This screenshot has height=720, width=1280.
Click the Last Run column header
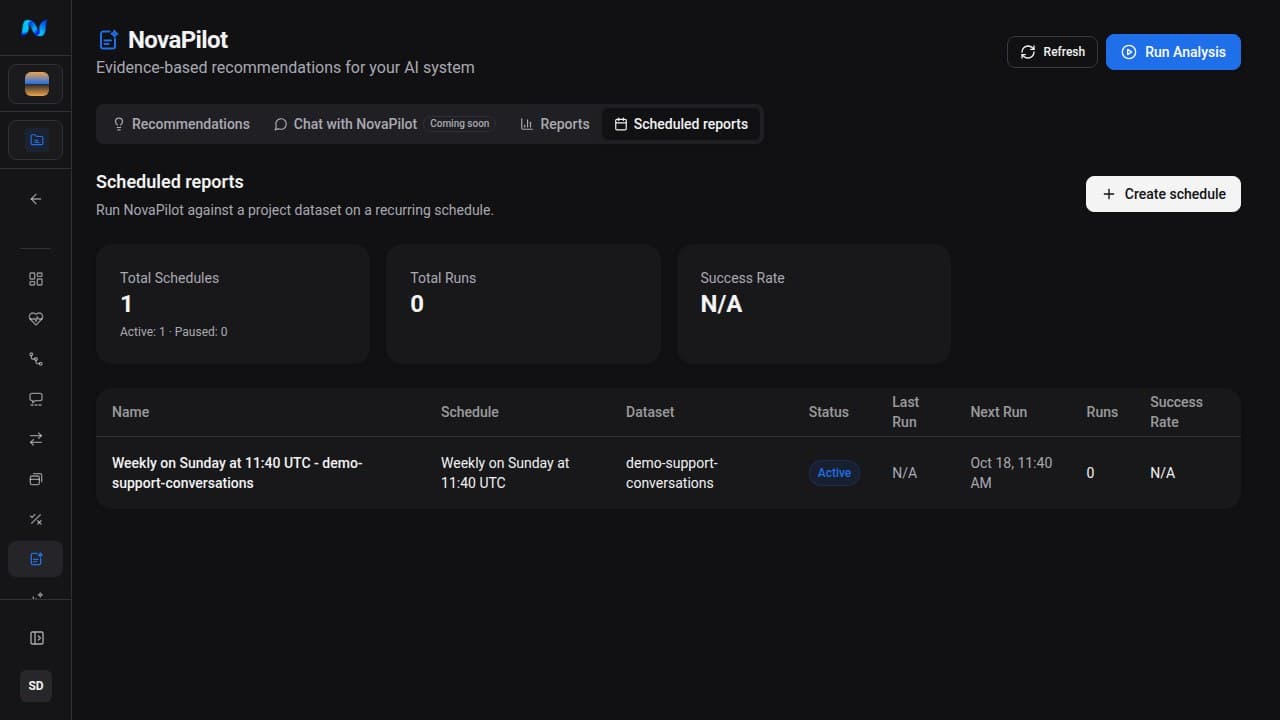906,412
